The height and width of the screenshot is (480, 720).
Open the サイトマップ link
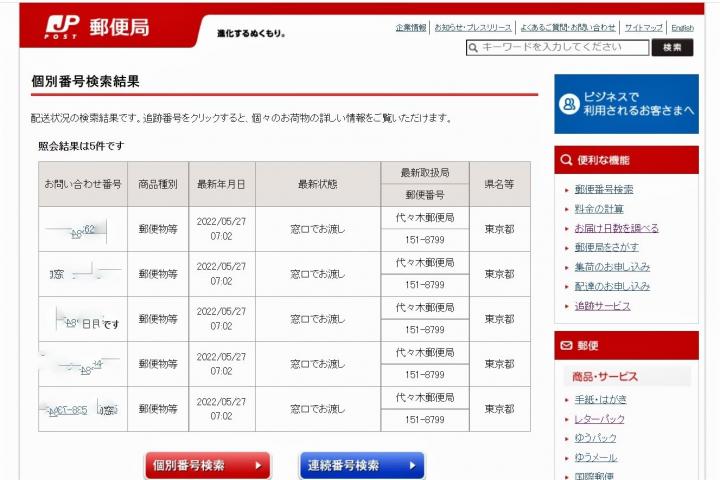pos(642,27)
